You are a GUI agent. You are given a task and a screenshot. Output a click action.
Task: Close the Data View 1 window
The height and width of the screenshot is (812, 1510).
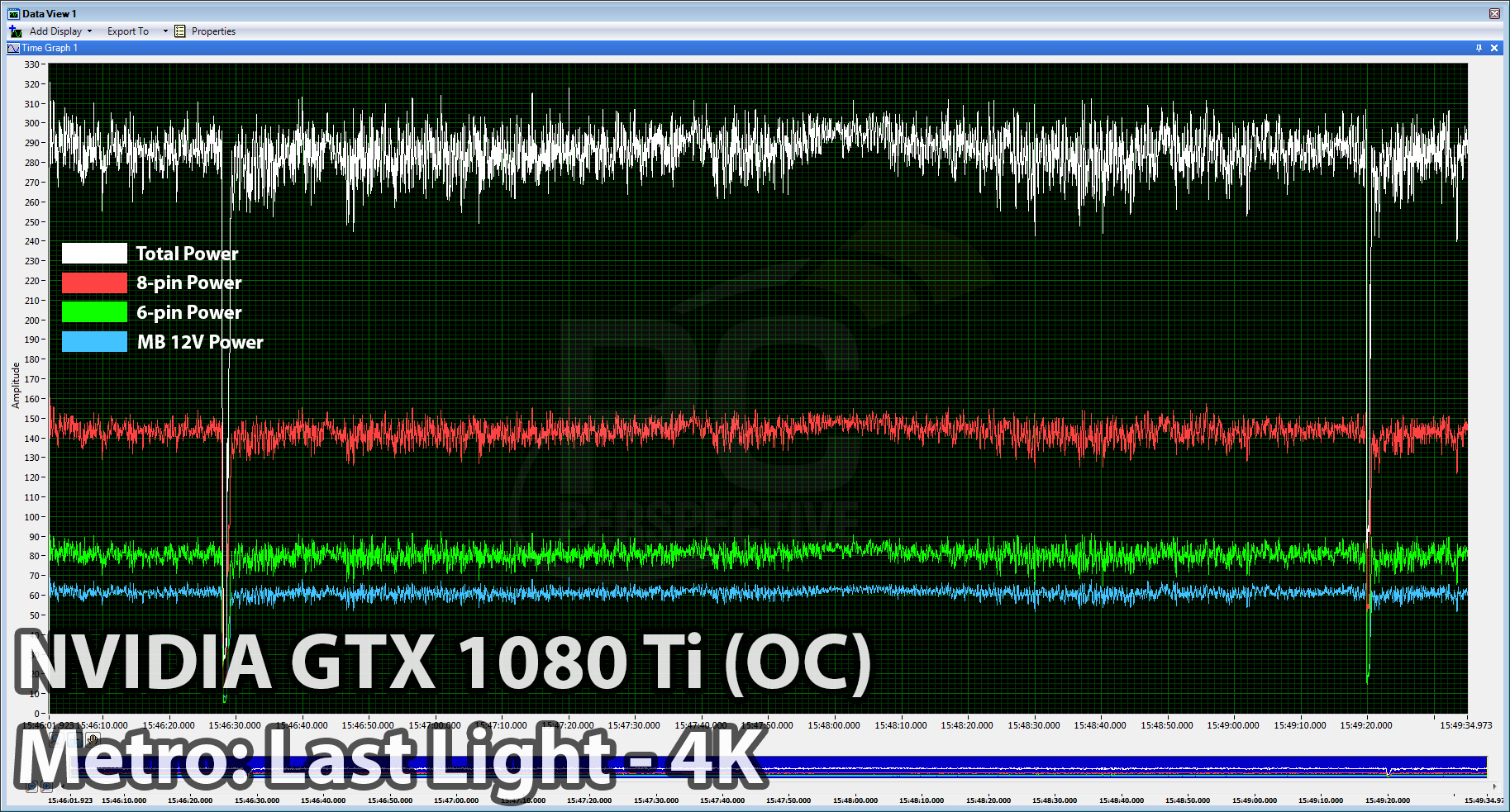[x=1495, y=13]
